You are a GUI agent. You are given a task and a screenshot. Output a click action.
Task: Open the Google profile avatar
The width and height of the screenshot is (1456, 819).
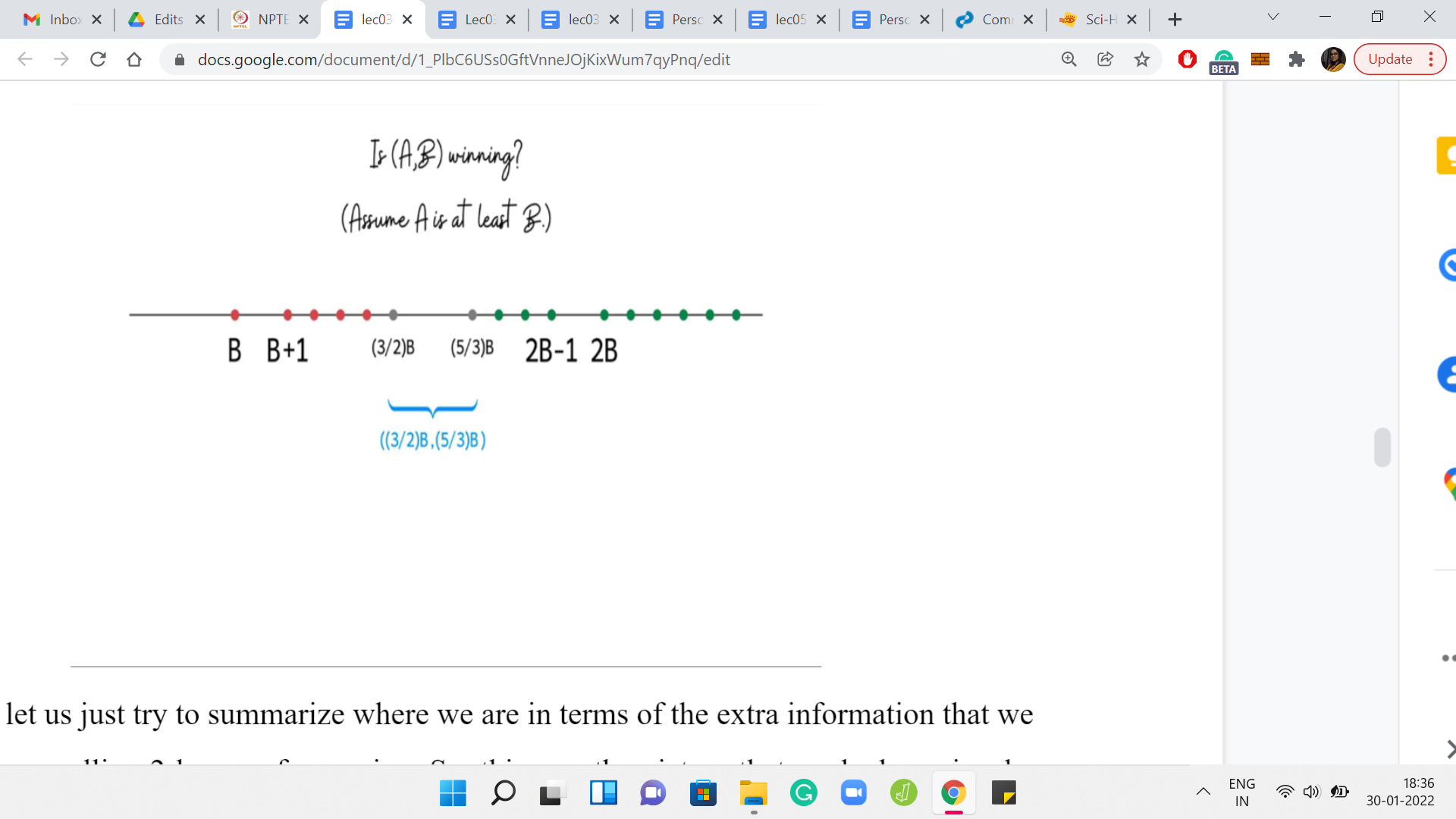tap(1333, 59)
